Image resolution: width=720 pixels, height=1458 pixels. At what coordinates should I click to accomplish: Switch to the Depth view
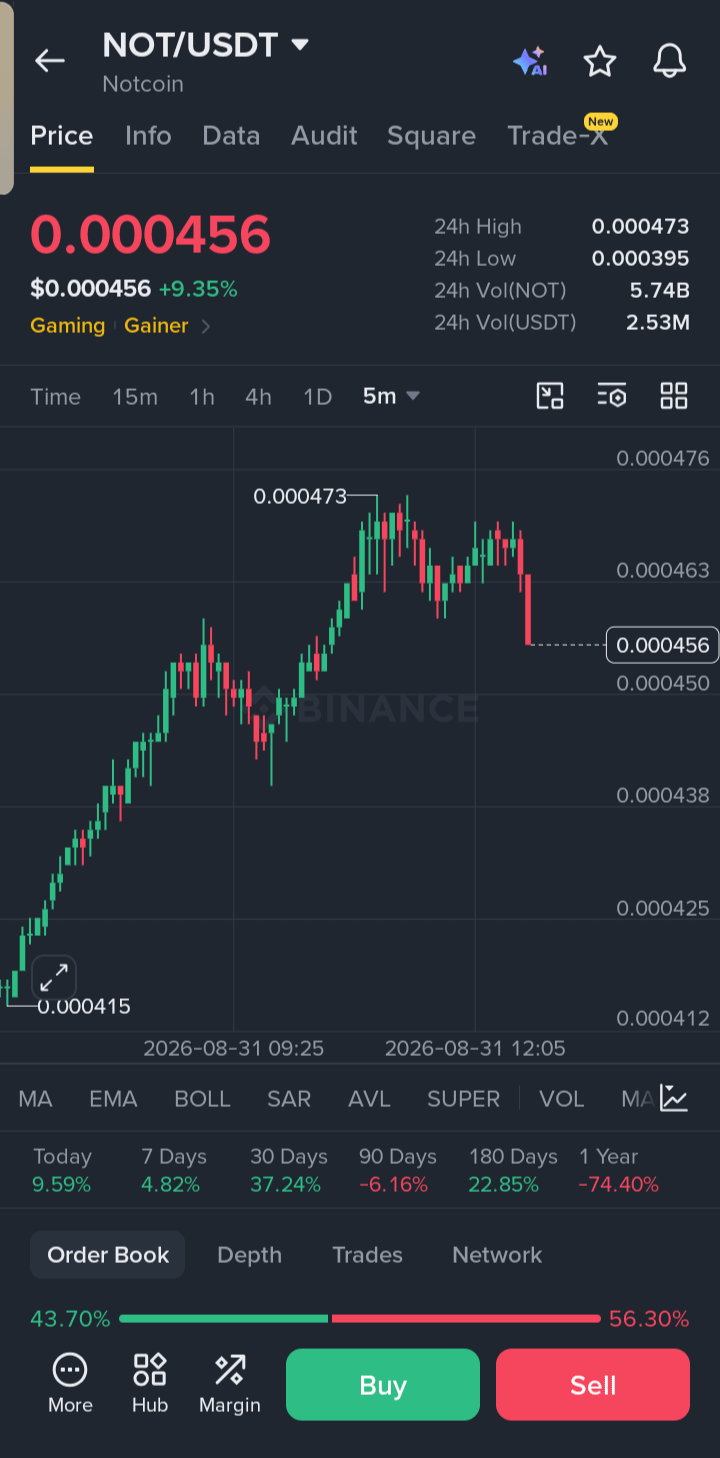pos(249,1255)
